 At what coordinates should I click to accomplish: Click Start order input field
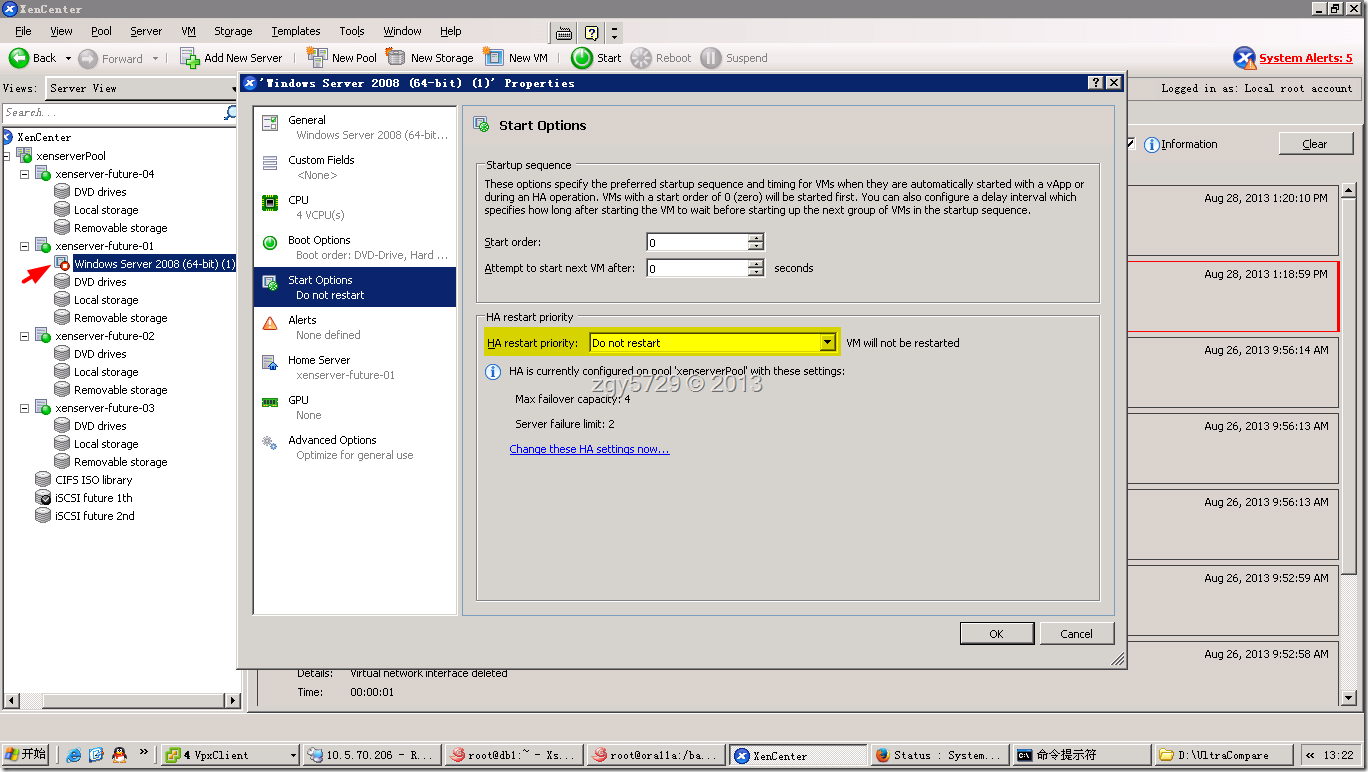pyautogui.click(x=697, y=242)
